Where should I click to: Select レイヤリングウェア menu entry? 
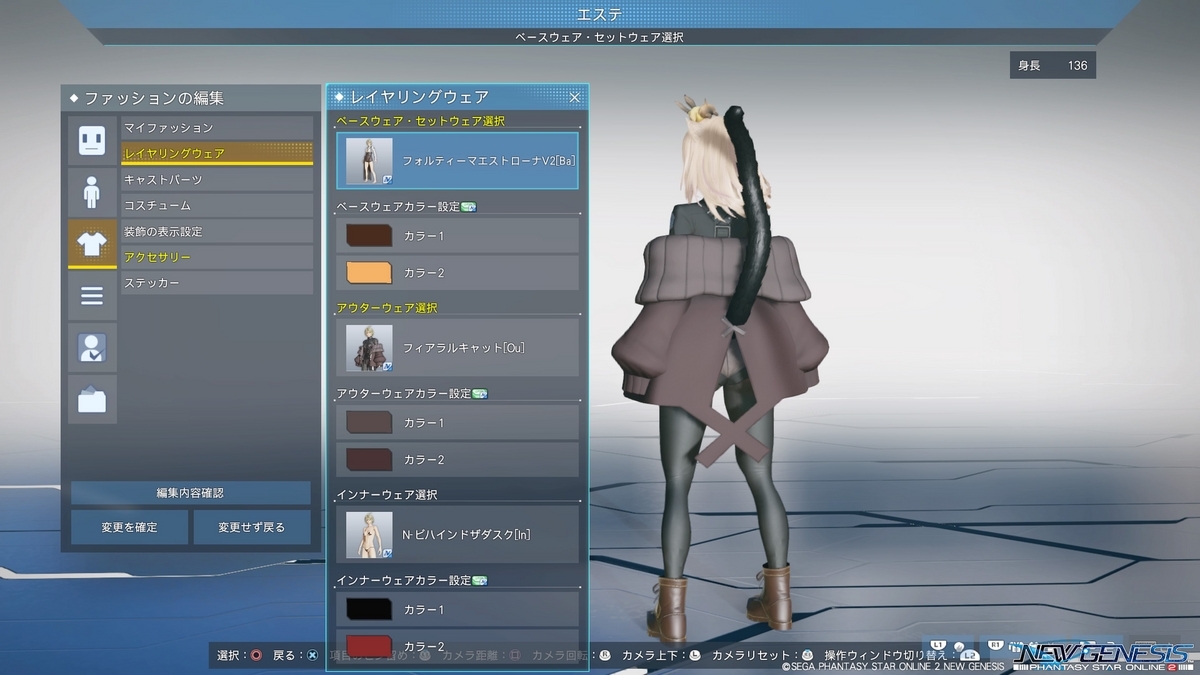pyautogui.click(x=217, y=154)
